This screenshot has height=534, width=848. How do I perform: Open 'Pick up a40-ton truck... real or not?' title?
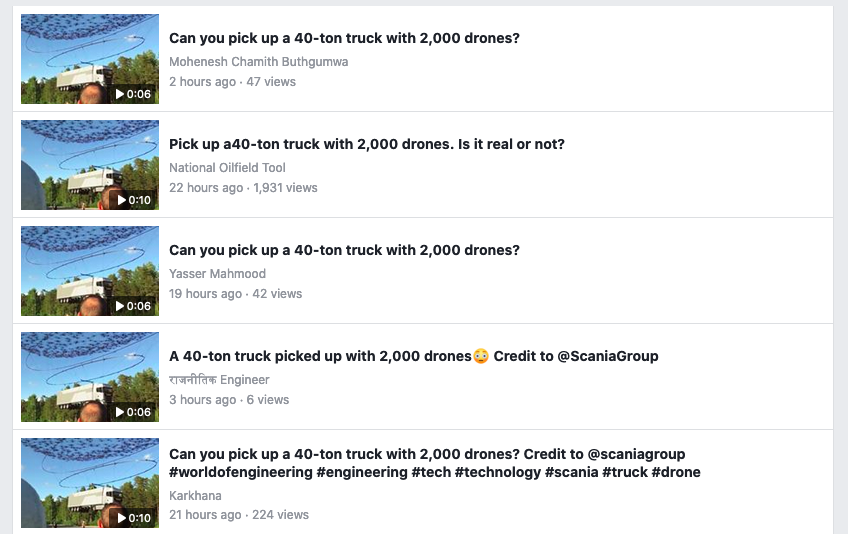click(367, 144)
